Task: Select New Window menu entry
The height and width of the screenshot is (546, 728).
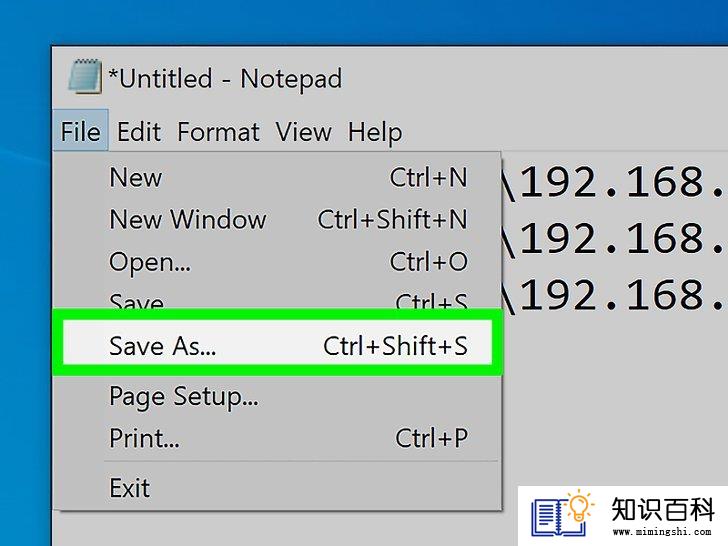Action: coord(278,220)
